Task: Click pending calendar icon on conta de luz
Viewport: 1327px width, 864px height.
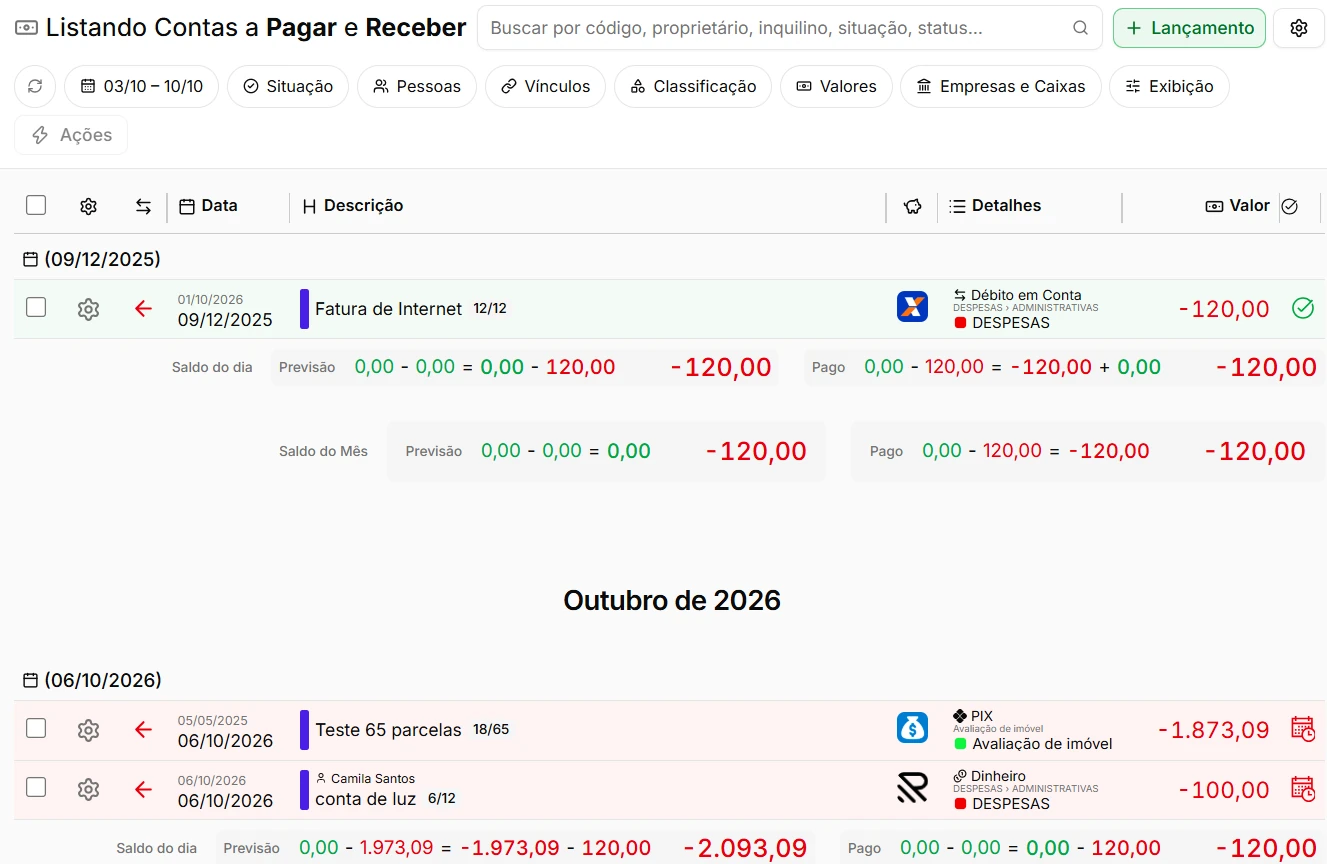Action: [x=1302, y=789]
